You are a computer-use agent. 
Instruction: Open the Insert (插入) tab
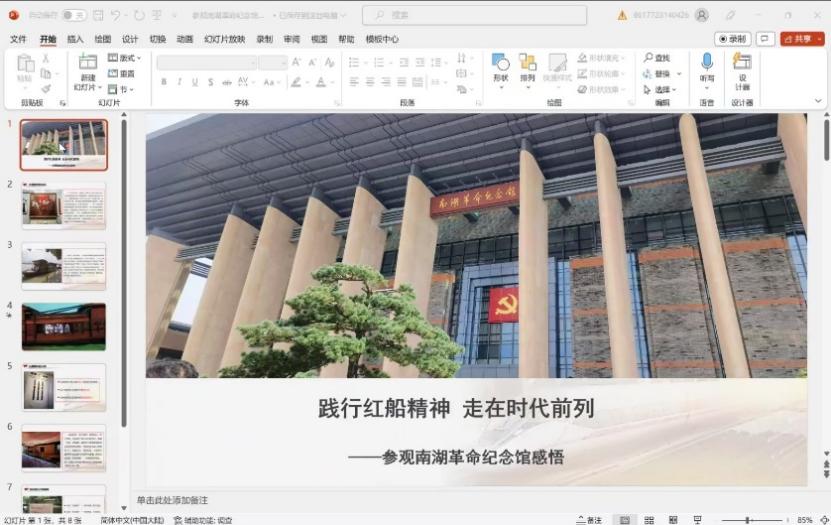75,39
